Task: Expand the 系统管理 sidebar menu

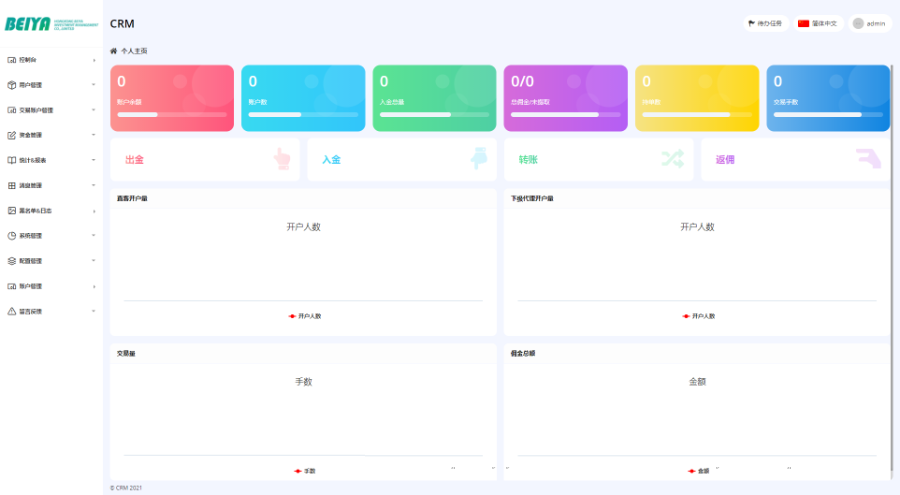Action: click(50, 236)
